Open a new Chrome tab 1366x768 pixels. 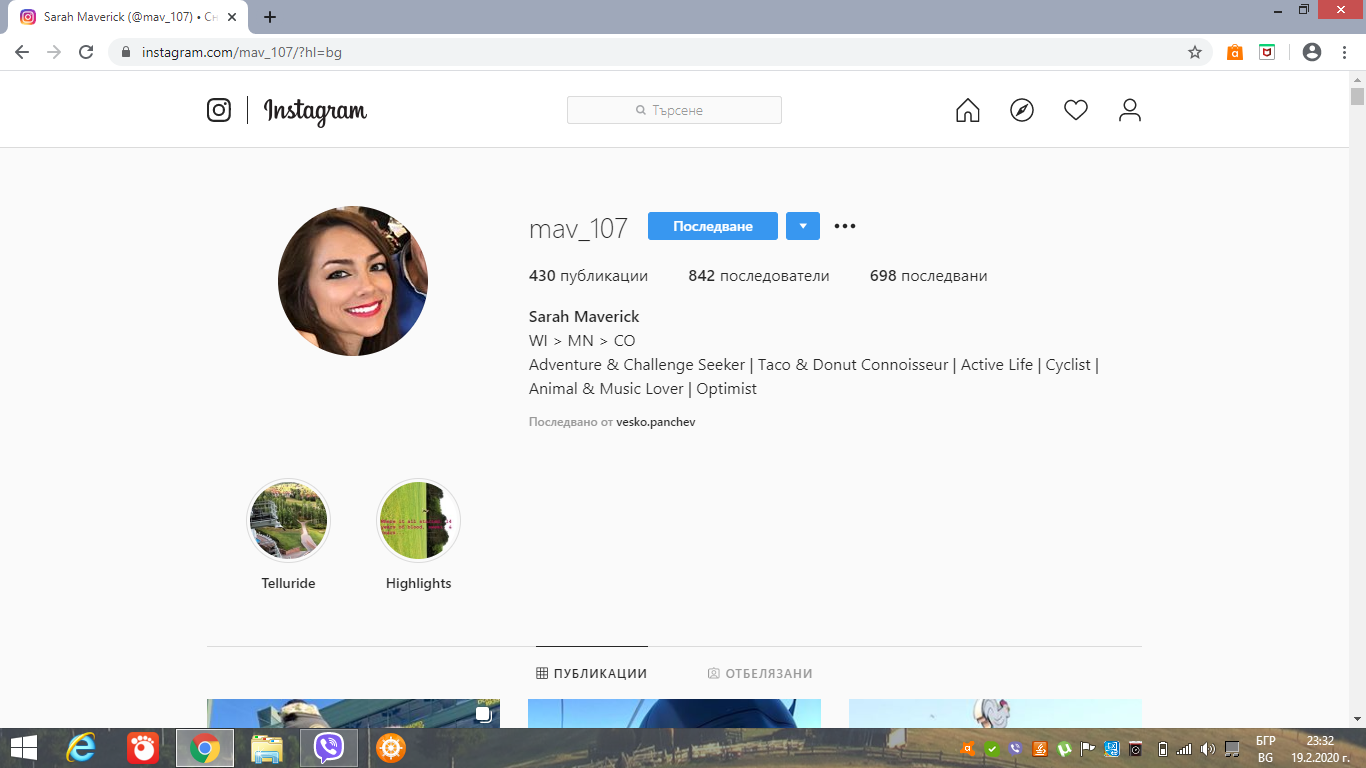[270, 17]
